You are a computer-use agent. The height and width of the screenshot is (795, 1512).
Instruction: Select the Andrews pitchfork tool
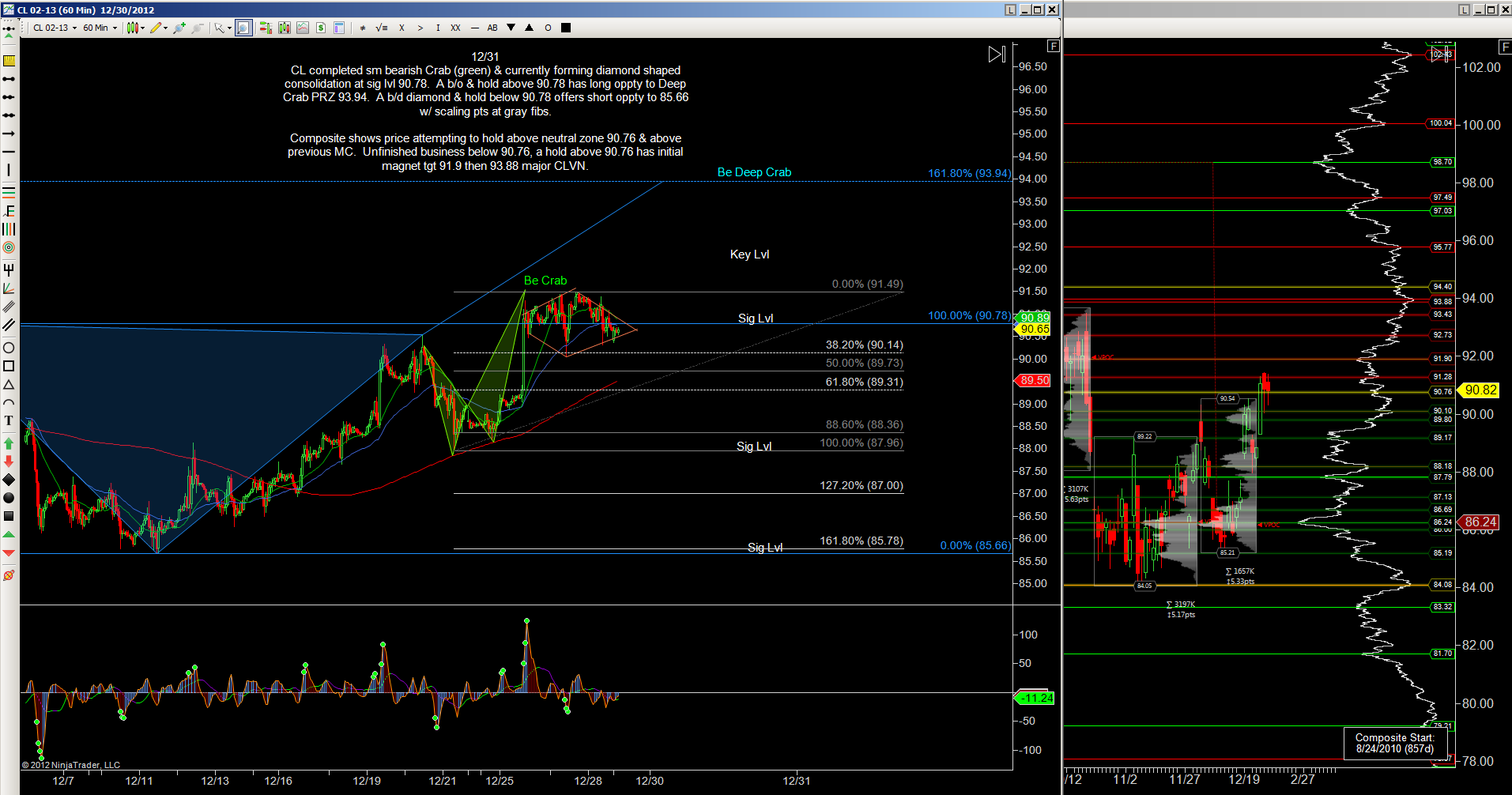pyautogui.click(x=9, y=270)
